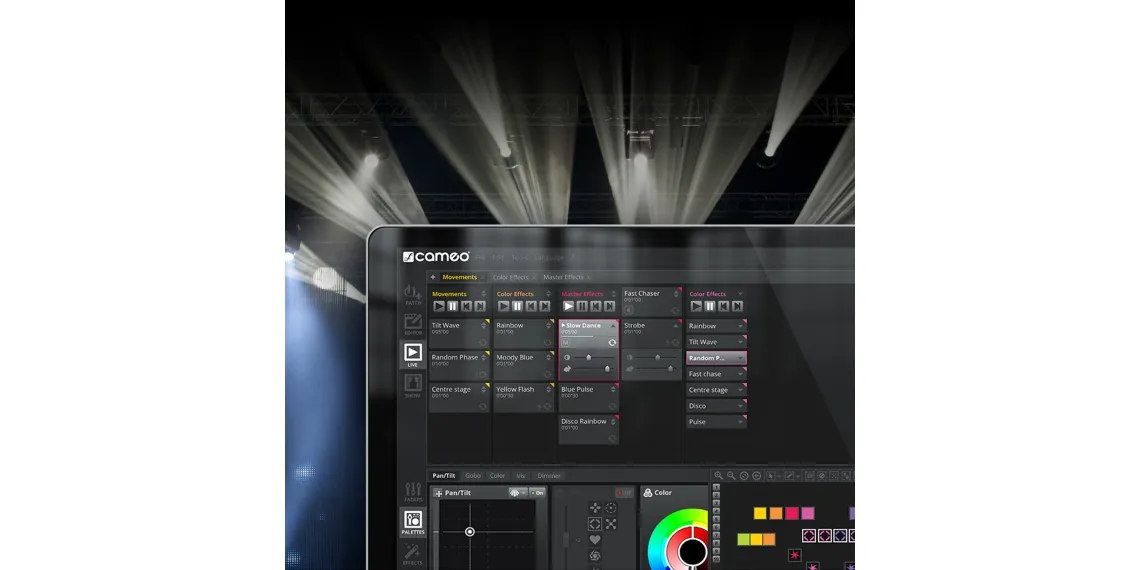1140x570 pixels.
Task: Expand the Pulse dropdown
Action: (740, 422)
